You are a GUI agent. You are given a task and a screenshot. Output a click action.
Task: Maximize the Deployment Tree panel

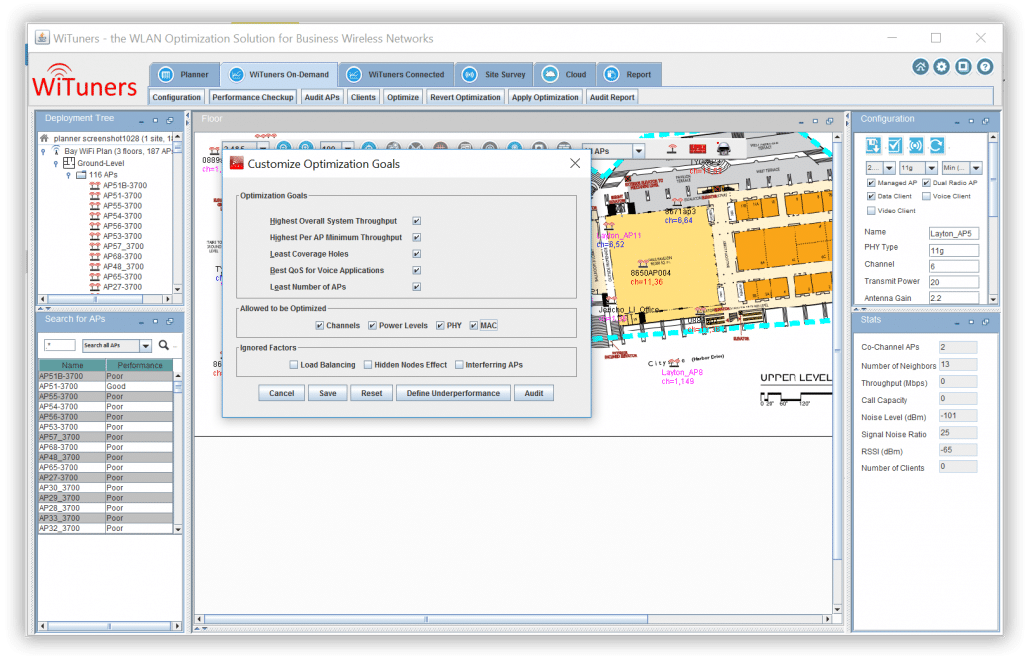(x=156, y=121)
